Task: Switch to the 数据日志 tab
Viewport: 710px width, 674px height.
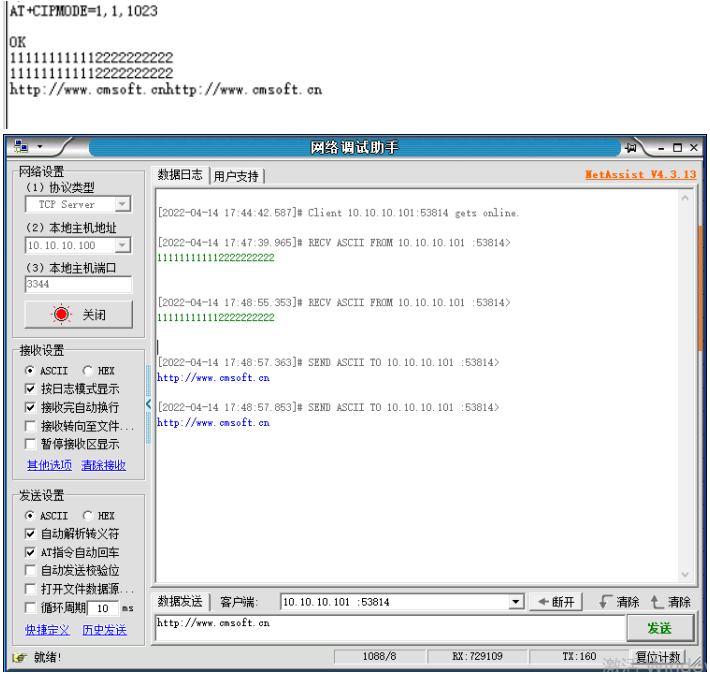Action: tap(180, 175)
